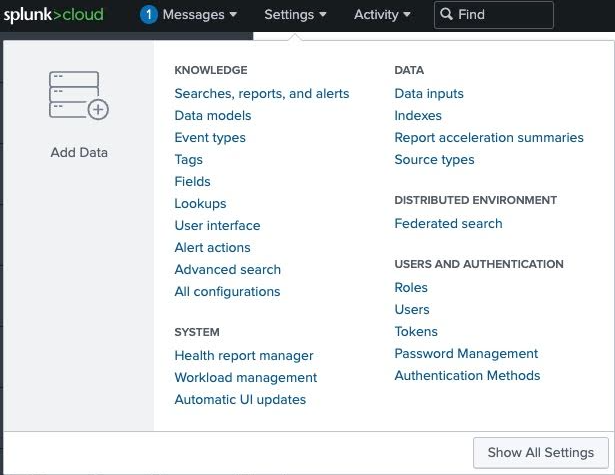Open Authentication Methods settings
The width and height of the screenshot is (615, 475).
click(x=467, y=375)
